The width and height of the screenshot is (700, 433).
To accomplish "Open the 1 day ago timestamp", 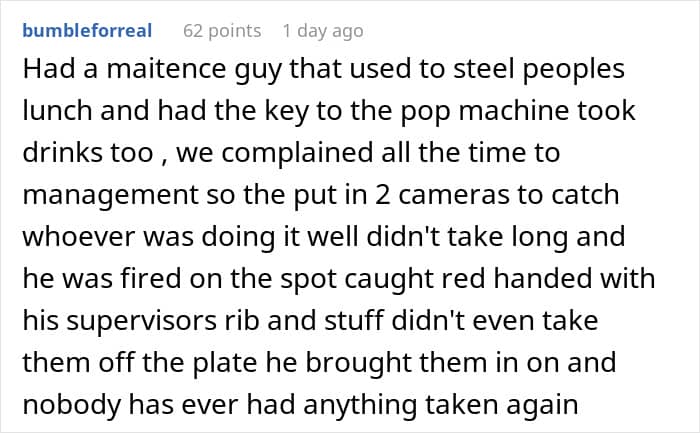I will coord(323,31).
